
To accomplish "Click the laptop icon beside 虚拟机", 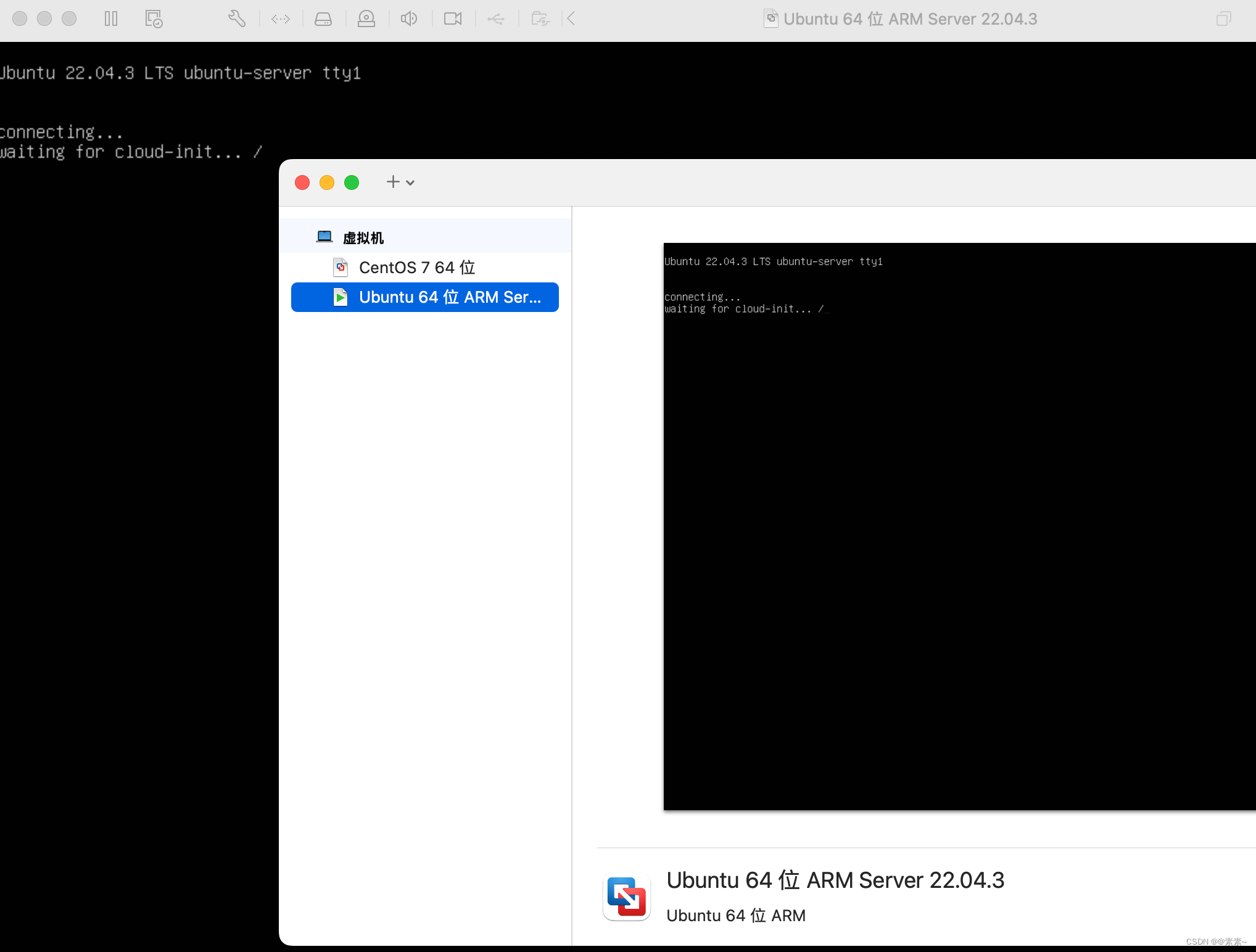I will pyautogui.click(x=324, y=237).
